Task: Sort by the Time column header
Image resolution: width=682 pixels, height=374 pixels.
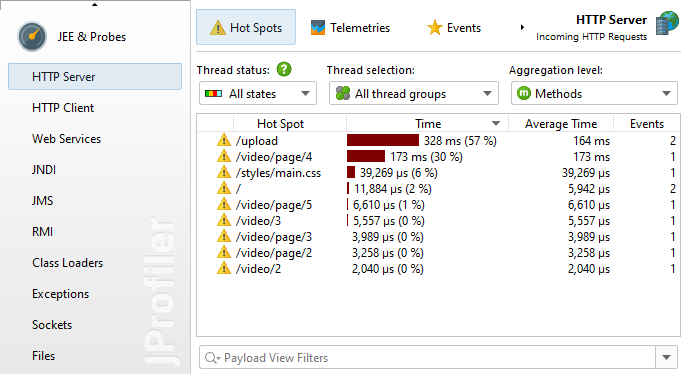Action: pyautogui.click(x=428, y=124)
